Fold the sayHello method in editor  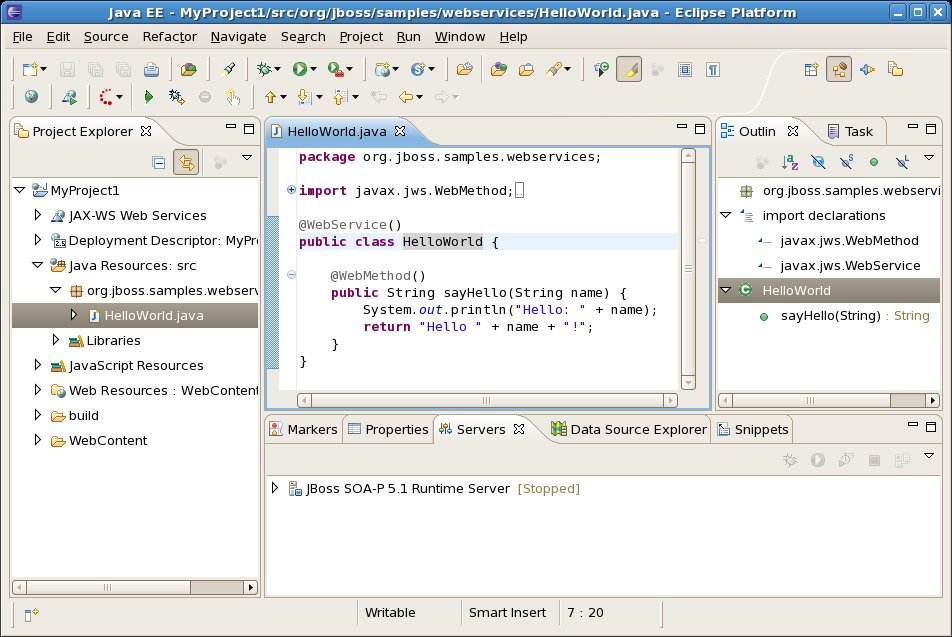291,274
